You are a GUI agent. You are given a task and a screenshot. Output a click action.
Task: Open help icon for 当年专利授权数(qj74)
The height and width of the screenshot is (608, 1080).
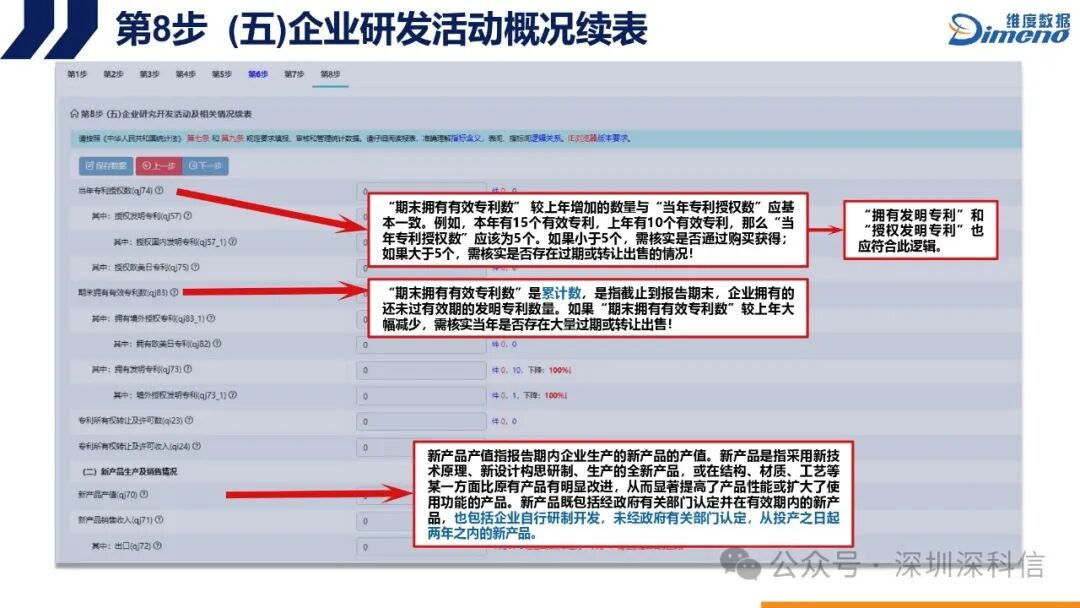[x=159, y=191]
